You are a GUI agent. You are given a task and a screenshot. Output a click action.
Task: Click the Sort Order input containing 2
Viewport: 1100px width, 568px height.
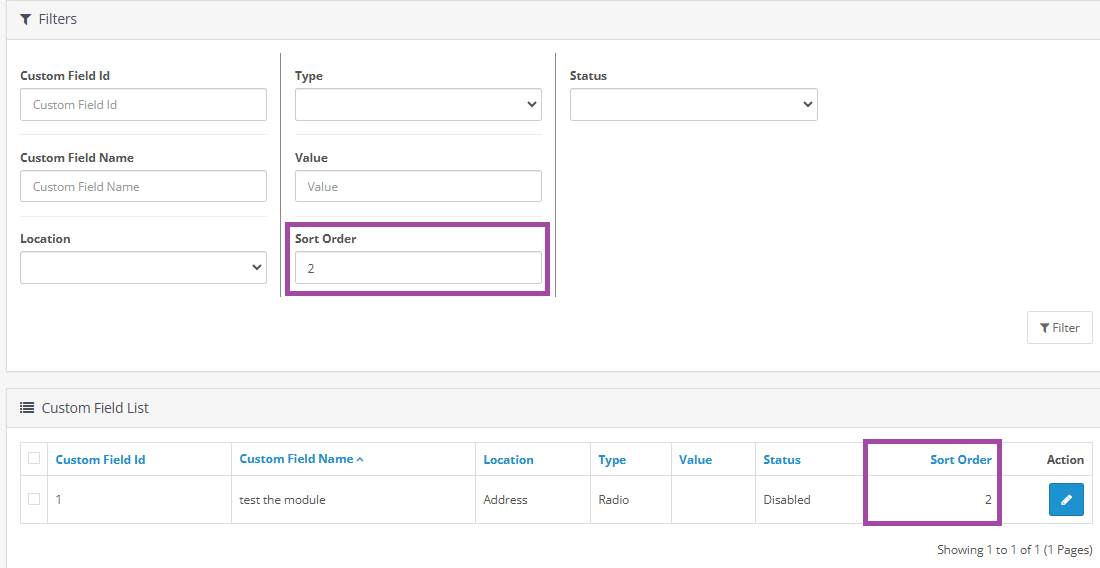click(418, 268)
